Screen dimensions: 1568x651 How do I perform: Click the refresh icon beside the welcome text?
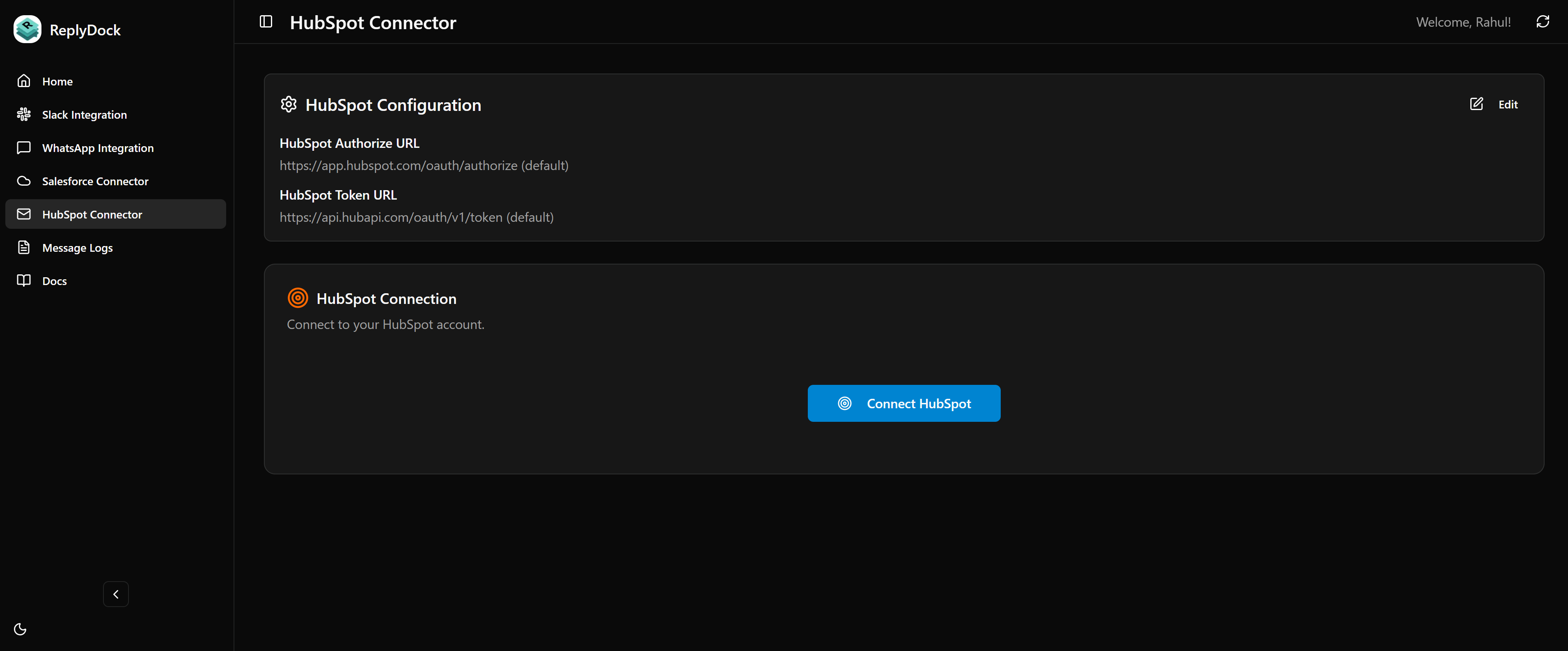(x=1542, y=22)
